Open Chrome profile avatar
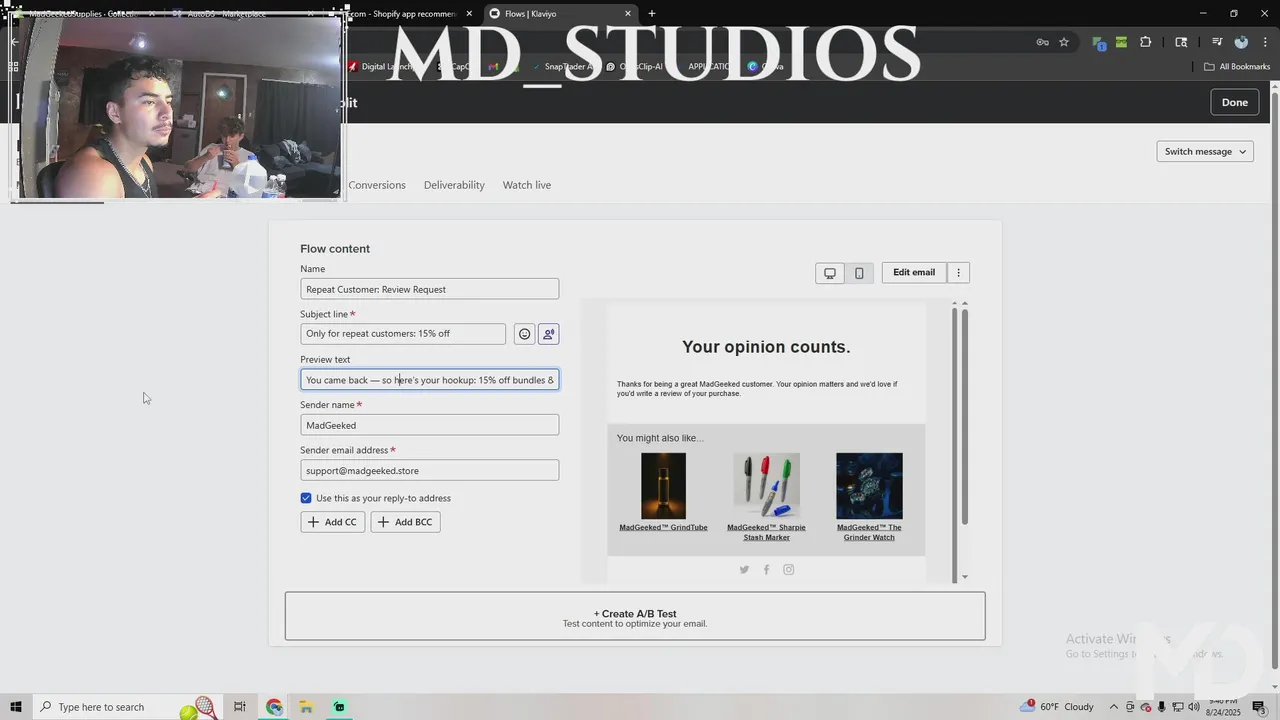 1241,42
